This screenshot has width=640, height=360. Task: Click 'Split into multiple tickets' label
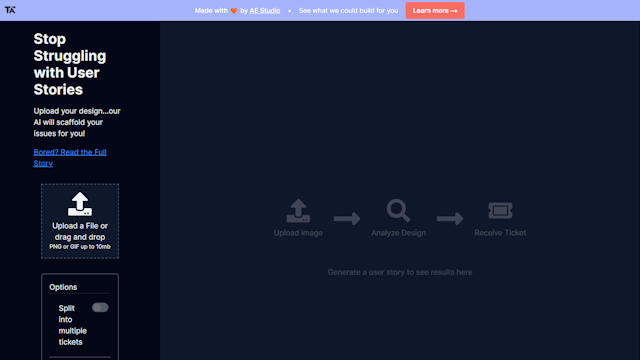tap(73, 325)
